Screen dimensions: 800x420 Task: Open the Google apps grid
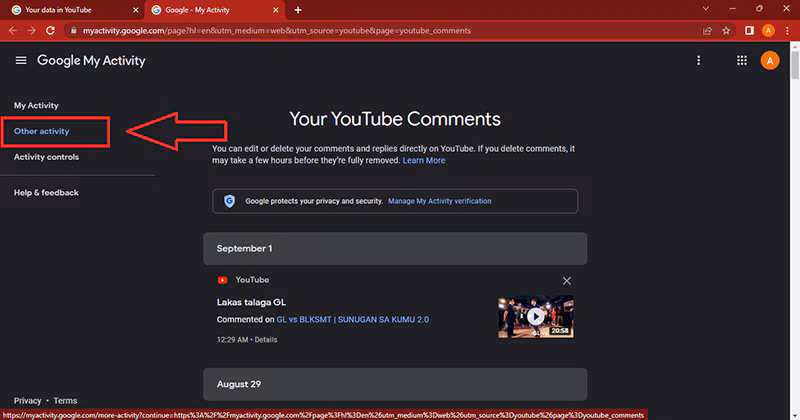coord(742,61)
